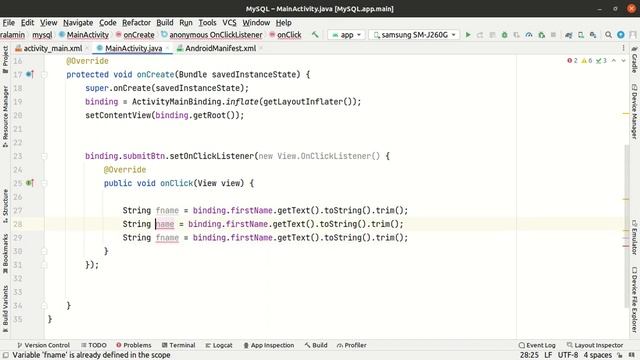Viewport: 640px width, 360px height.
Task: Open the Version Control tool window
Action: click(x=43, y=345)
